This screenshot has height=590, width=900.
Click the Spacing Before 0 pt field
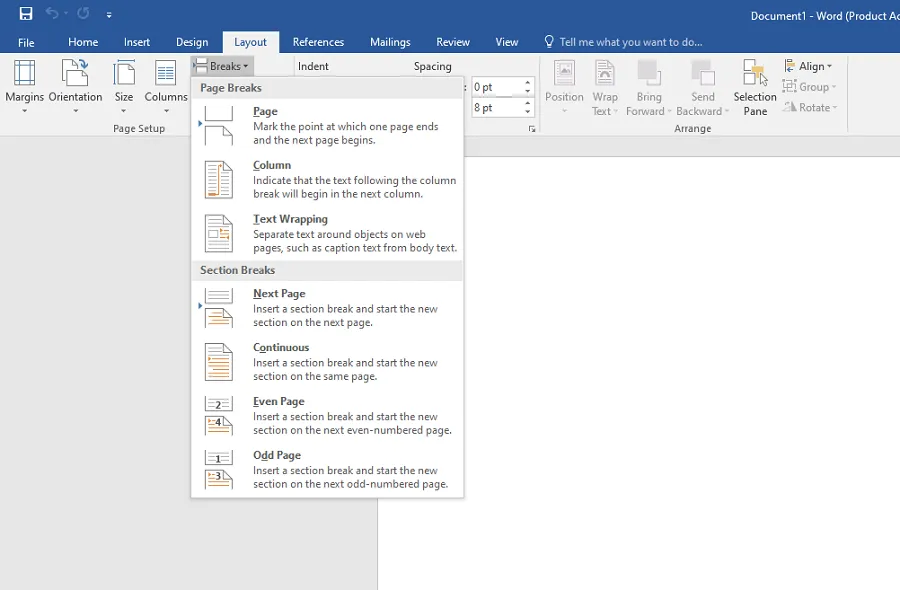point(496,87)
